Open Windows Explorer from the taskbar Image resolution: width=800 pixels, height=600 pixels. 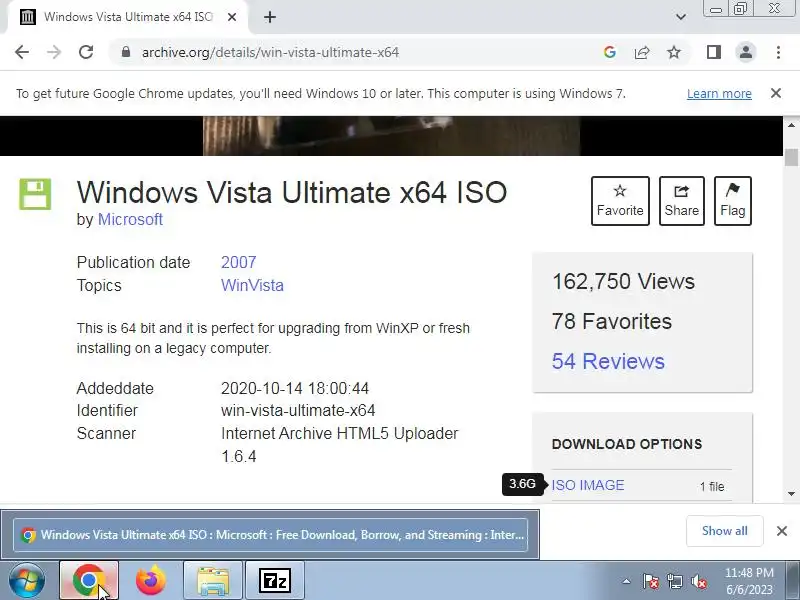pos(213,581)
